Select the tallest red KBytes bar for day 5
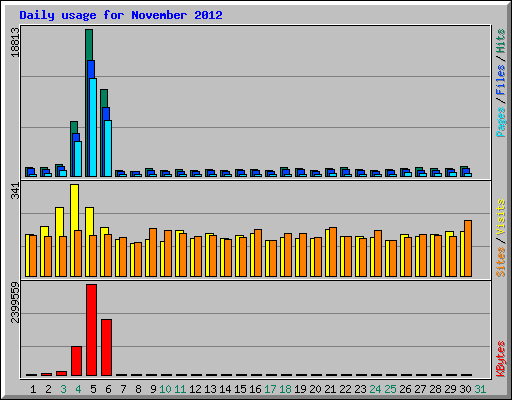Viewport: 512px width, 400px height. click(91, 330)
